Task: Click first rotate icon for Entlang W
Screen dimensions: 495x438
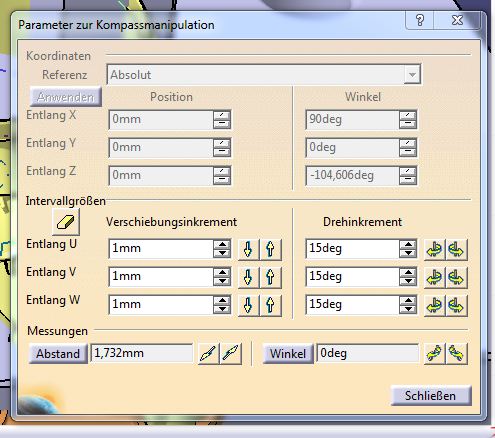Action: [434, 305]
